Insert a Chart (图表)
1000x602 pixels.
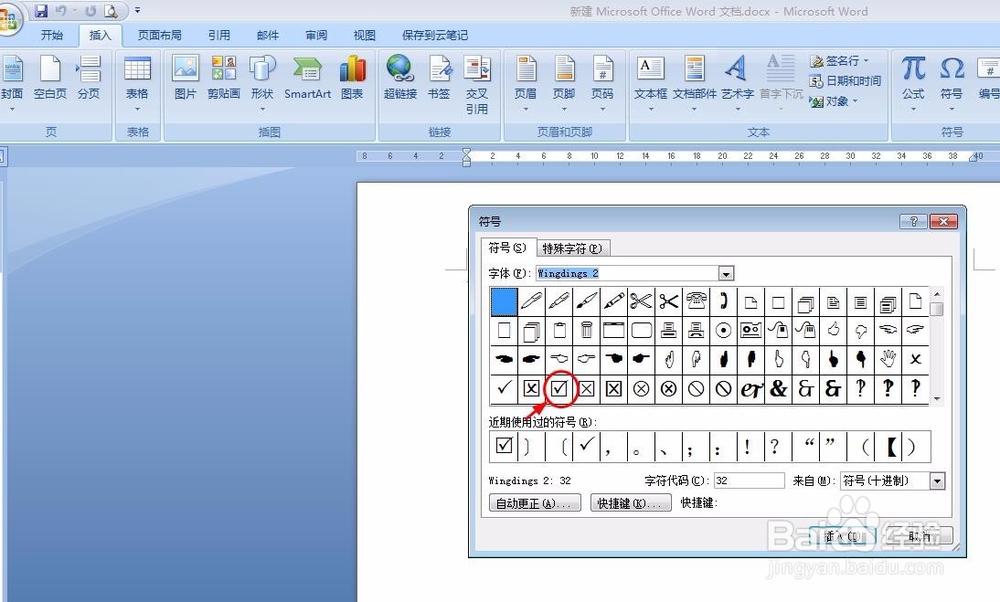click(352, 79)
